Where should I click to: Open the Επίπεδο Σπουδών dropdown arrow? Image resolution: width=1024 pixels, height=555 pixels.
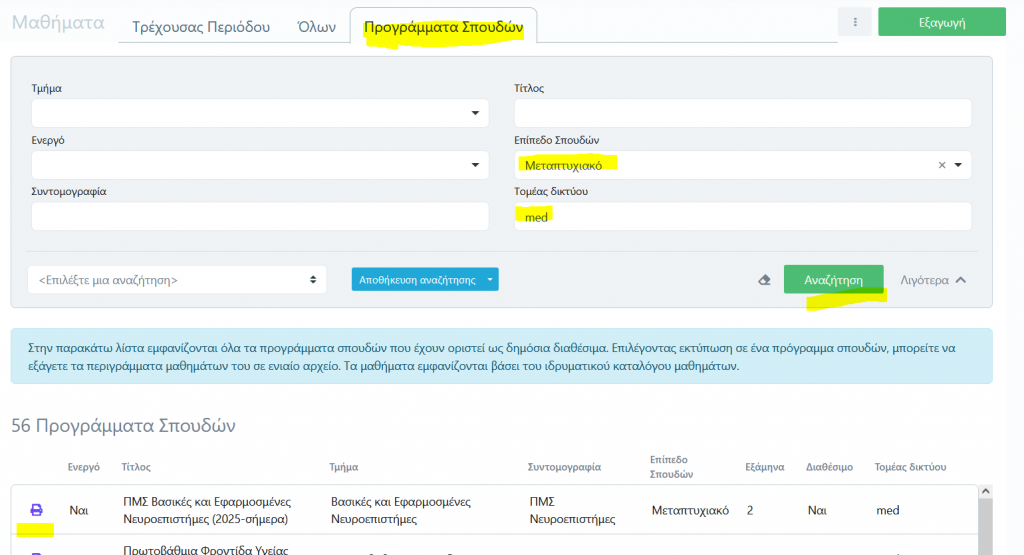(x=958, y=165)
